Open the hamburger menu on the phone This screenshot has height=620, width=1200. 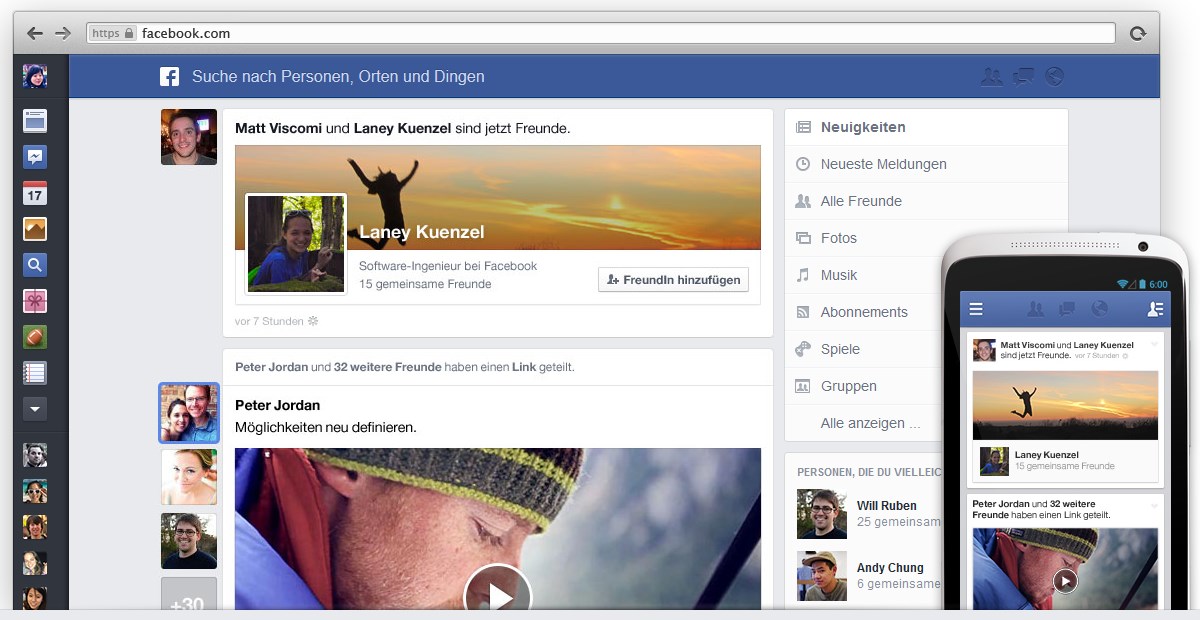pos(976,309)
